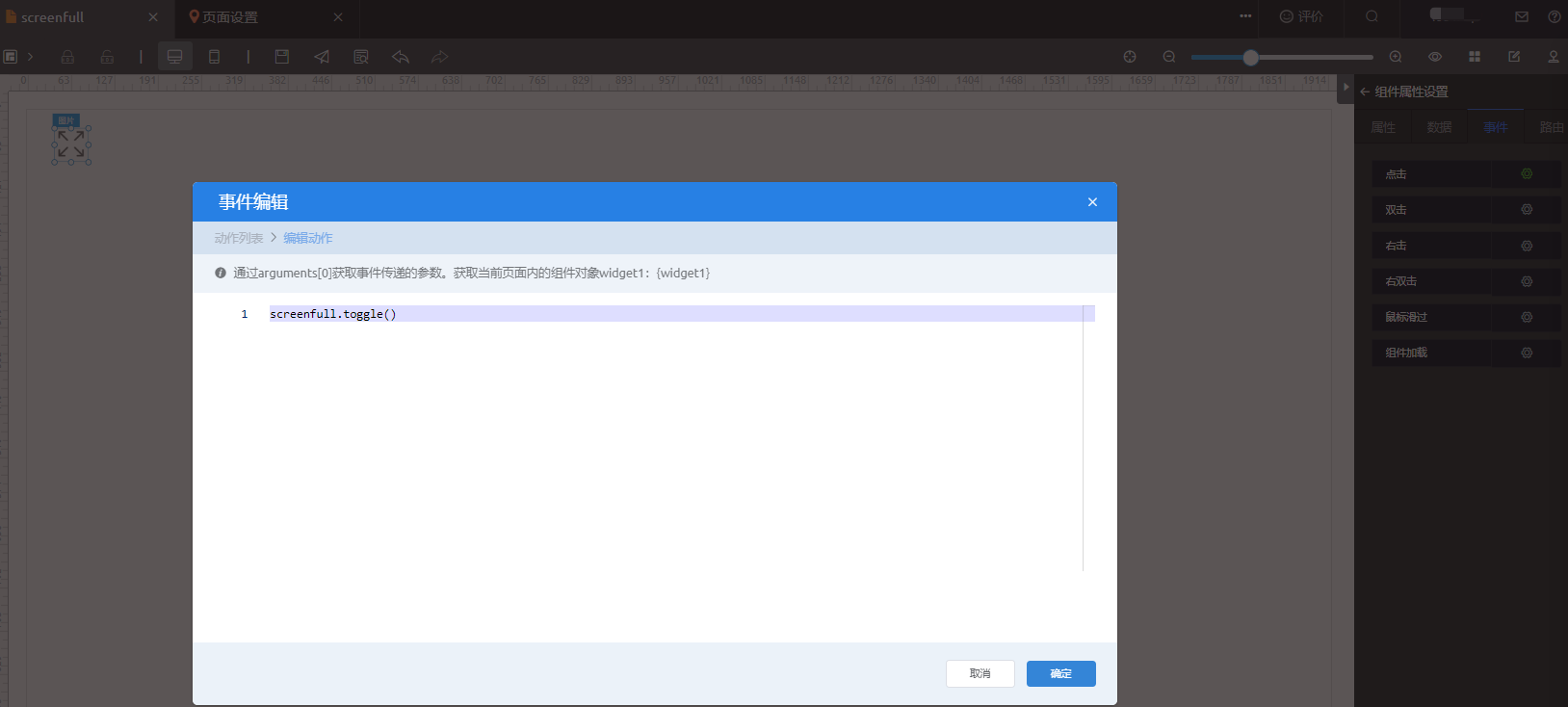Toggle the eye preview icon
The image size is (1568, 707).
(x=1435, y=57)
